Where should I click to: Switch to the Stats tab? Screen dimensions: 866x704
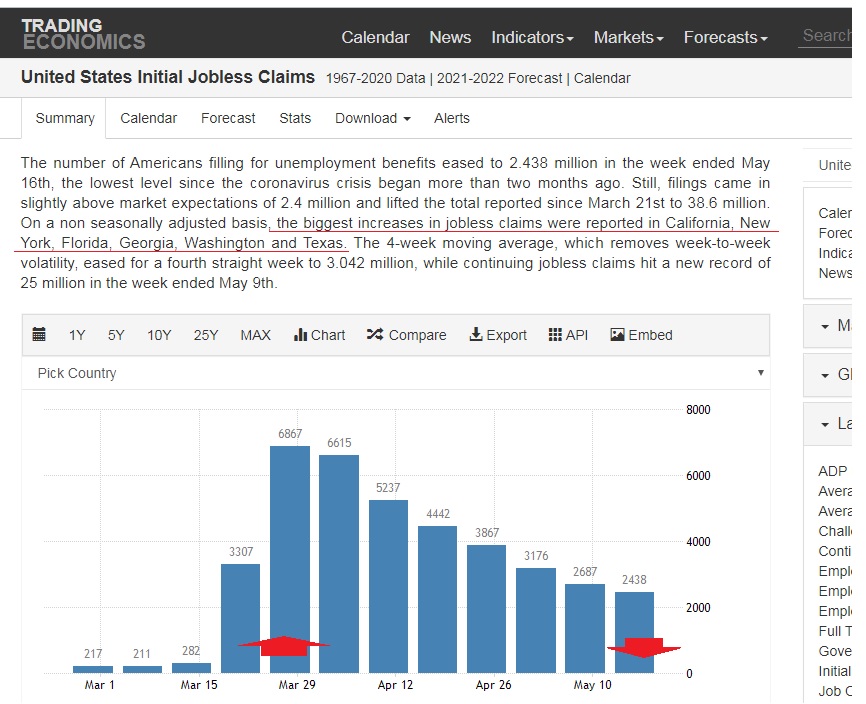coord(295,118)
